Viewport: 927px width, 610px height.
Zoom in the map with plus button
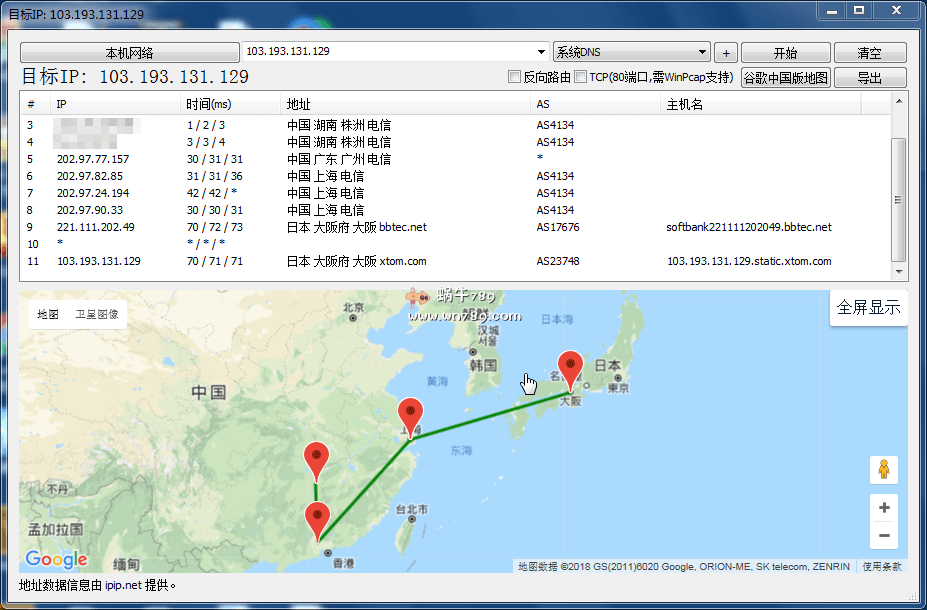883,508
